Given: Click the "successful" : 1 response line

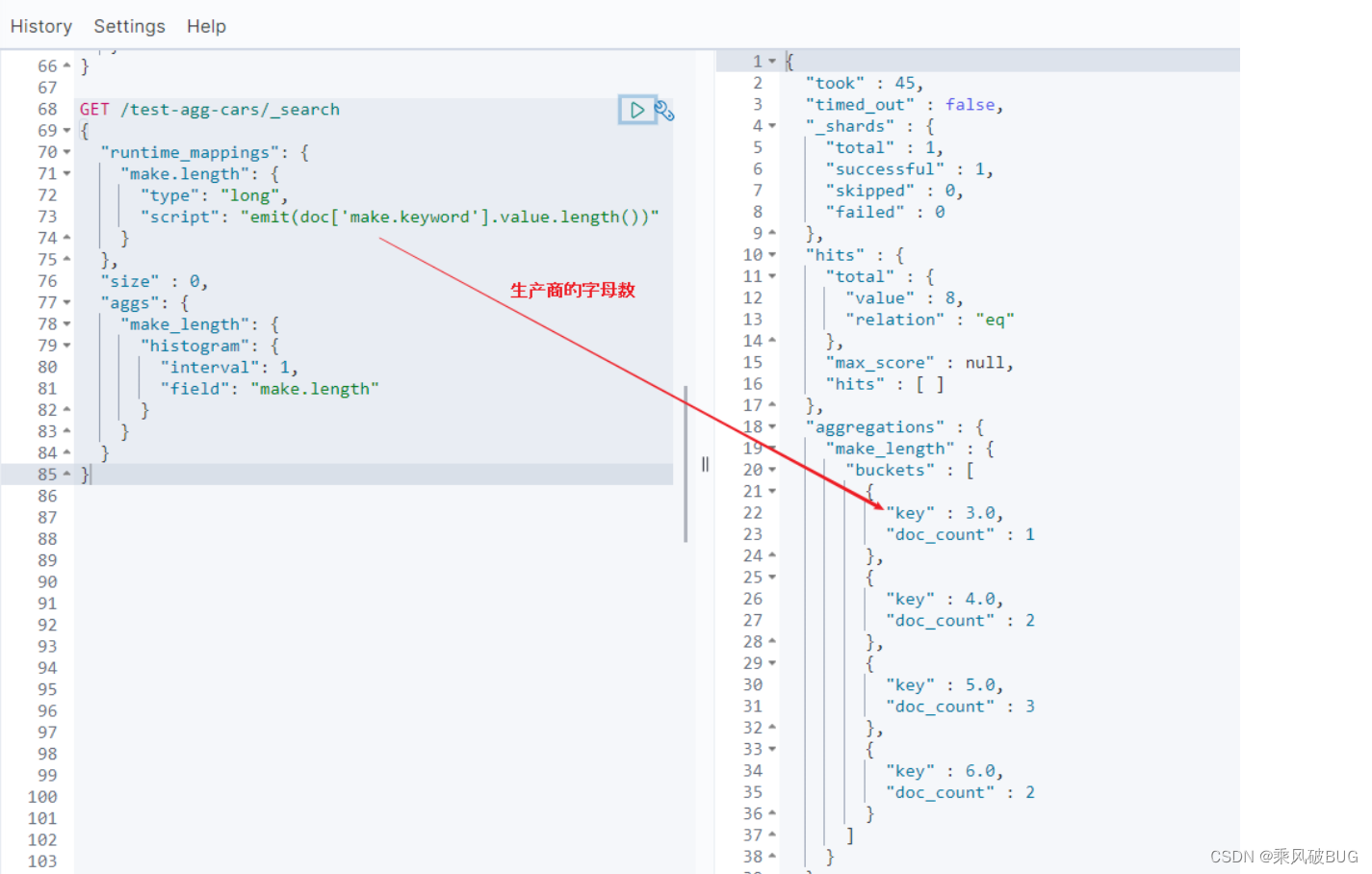Looking at the screenshot, I should 910,169.
